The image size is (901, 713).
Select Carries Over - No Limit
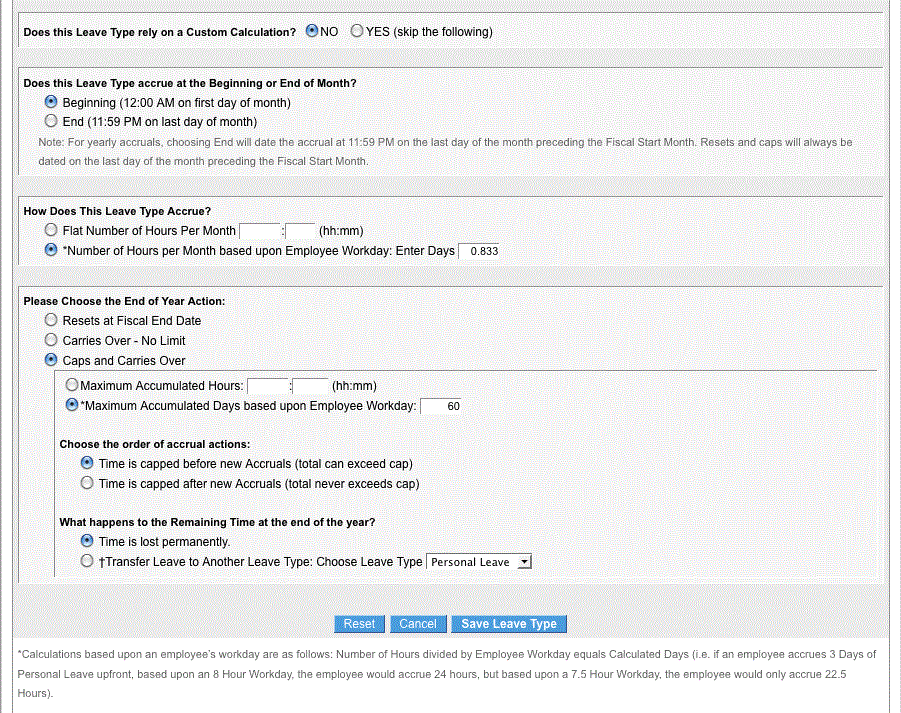pyautogui.click(x=51, y=340)
